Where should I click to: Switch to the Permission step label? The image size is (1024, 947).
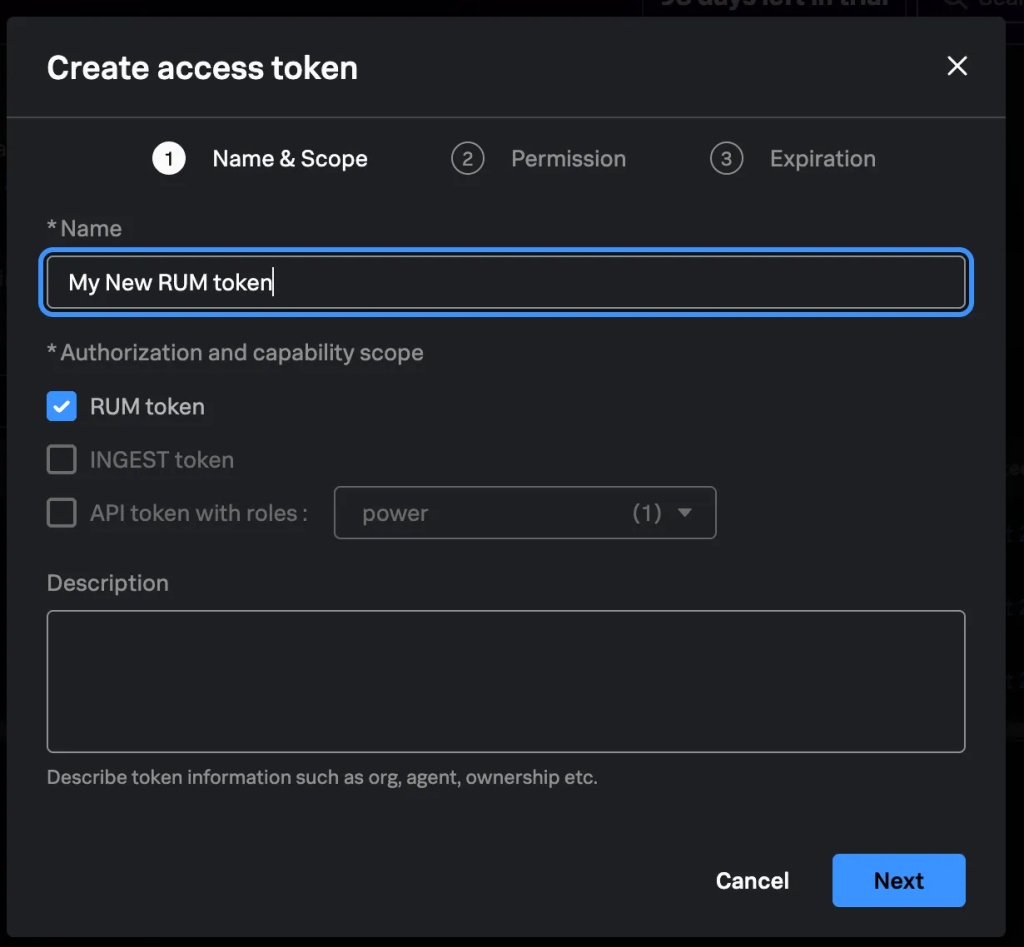click(x=568, y=159)
